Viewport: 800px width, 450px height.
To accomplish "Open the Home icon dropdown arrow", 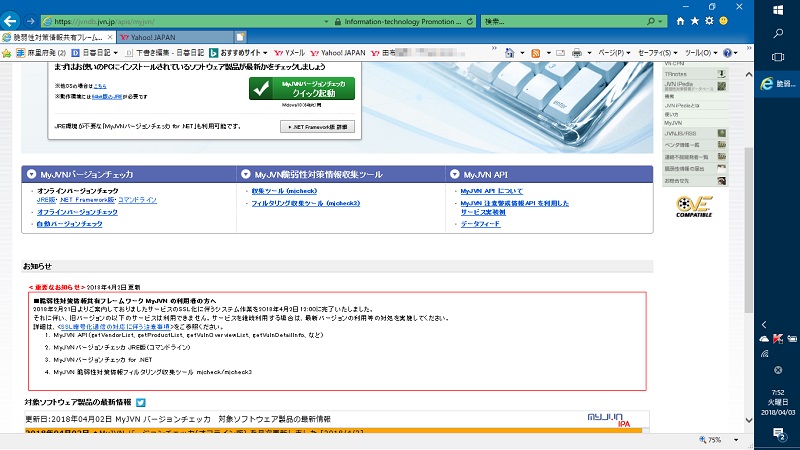I will point(522,53).
